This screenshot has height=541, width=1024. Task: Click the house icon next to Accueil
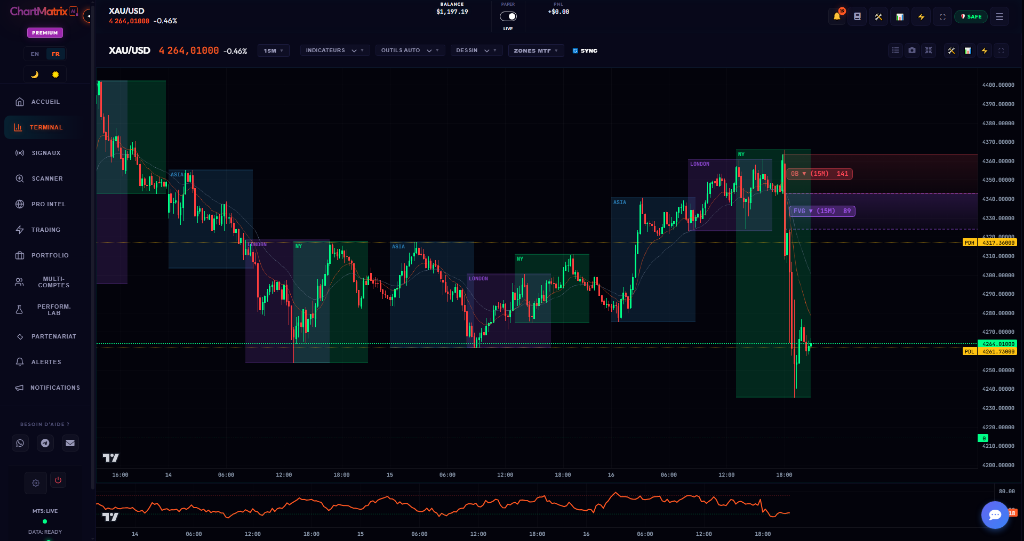[20, 102]
